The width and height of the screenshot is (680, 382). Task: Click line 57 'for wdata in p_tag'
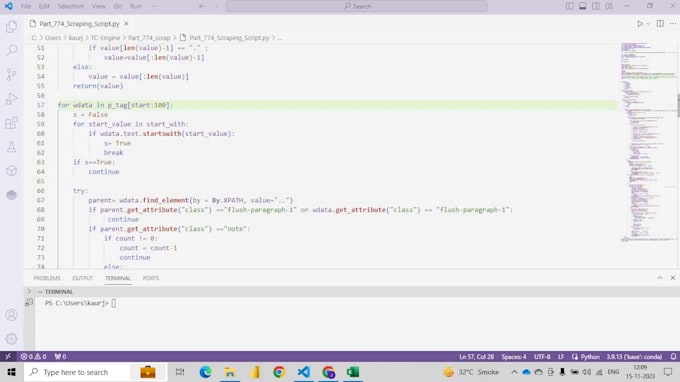pos(115,105)
